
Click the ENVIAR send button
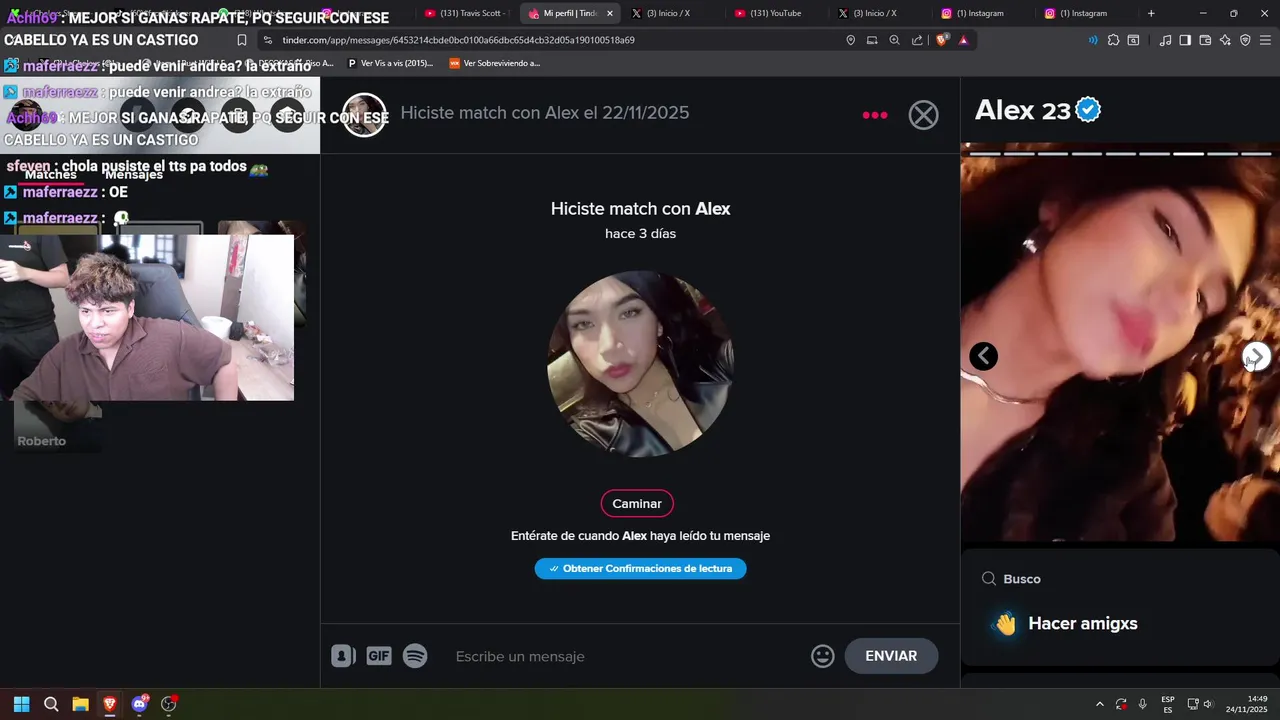click(891, 656)
